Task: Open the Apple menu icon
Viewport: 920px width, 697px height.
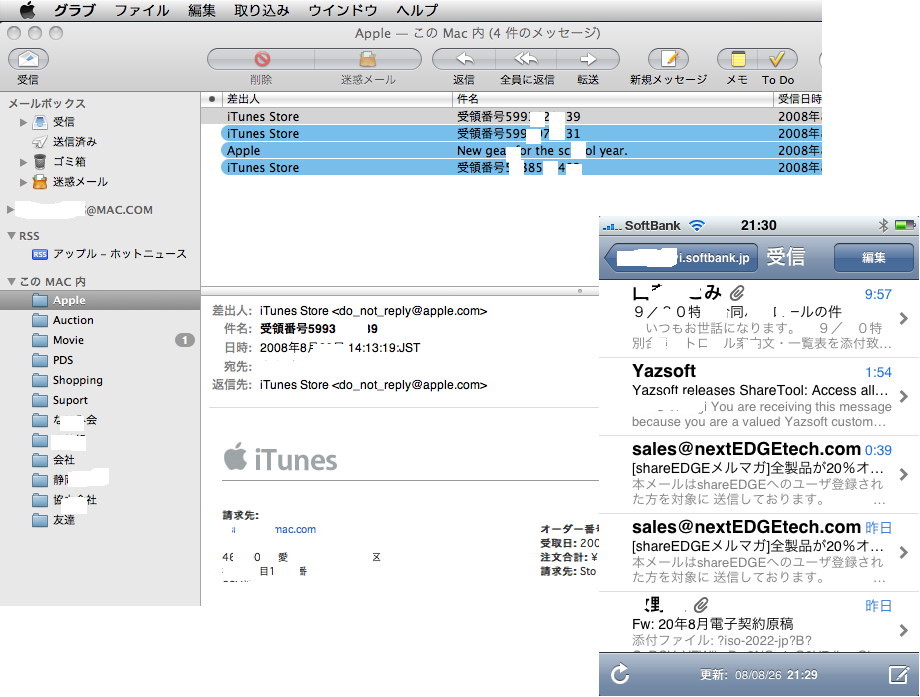Action: 28,10
